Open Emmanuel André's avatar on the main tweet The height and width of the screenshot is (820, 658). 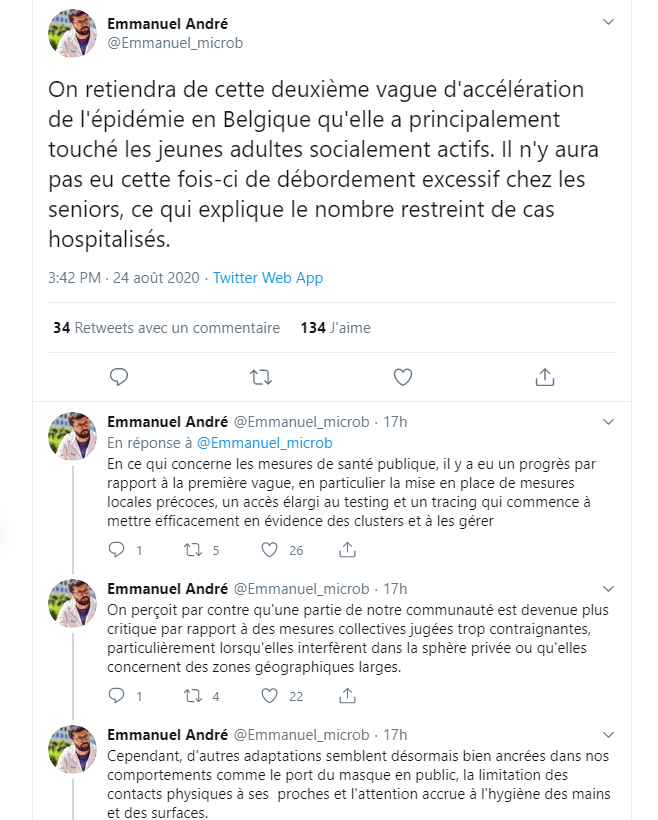tap(73, 33)
